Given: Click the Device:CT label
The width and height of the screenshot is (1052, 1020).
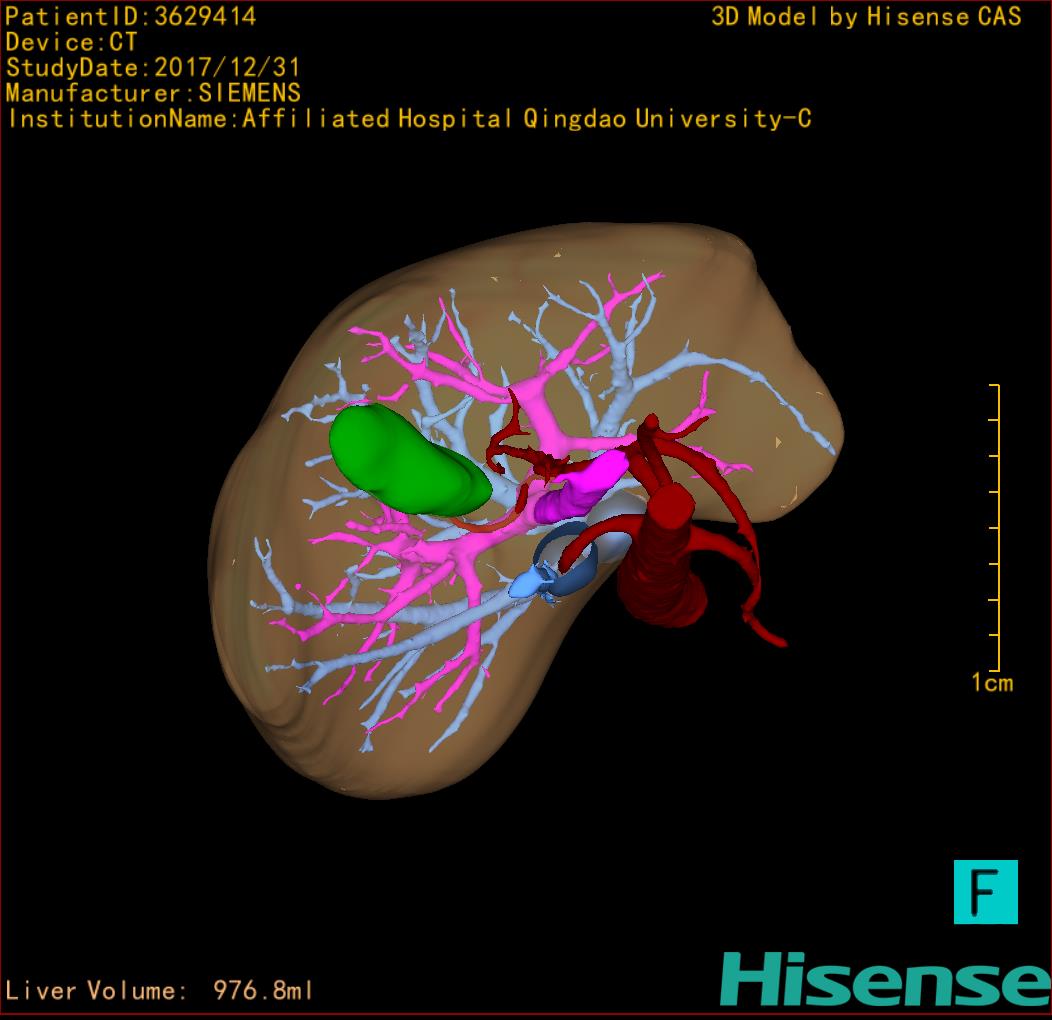Looking at the screenshot, I should [x=71, y=42].
